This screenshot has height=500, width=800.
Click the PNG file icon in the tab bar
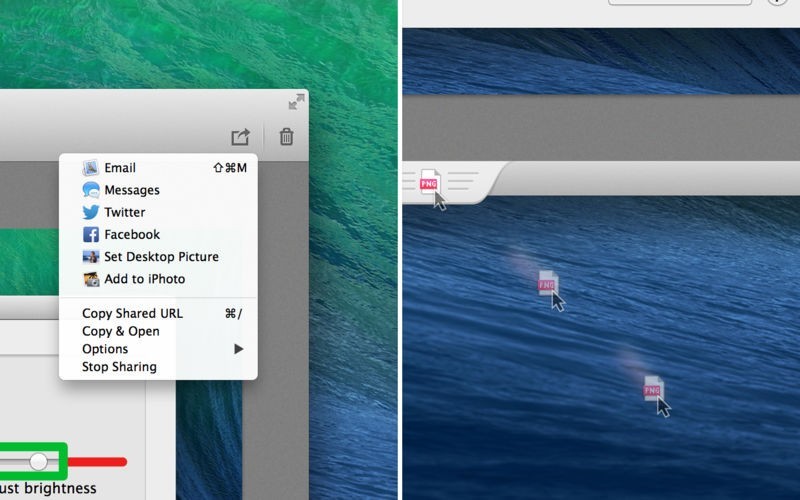429,182
